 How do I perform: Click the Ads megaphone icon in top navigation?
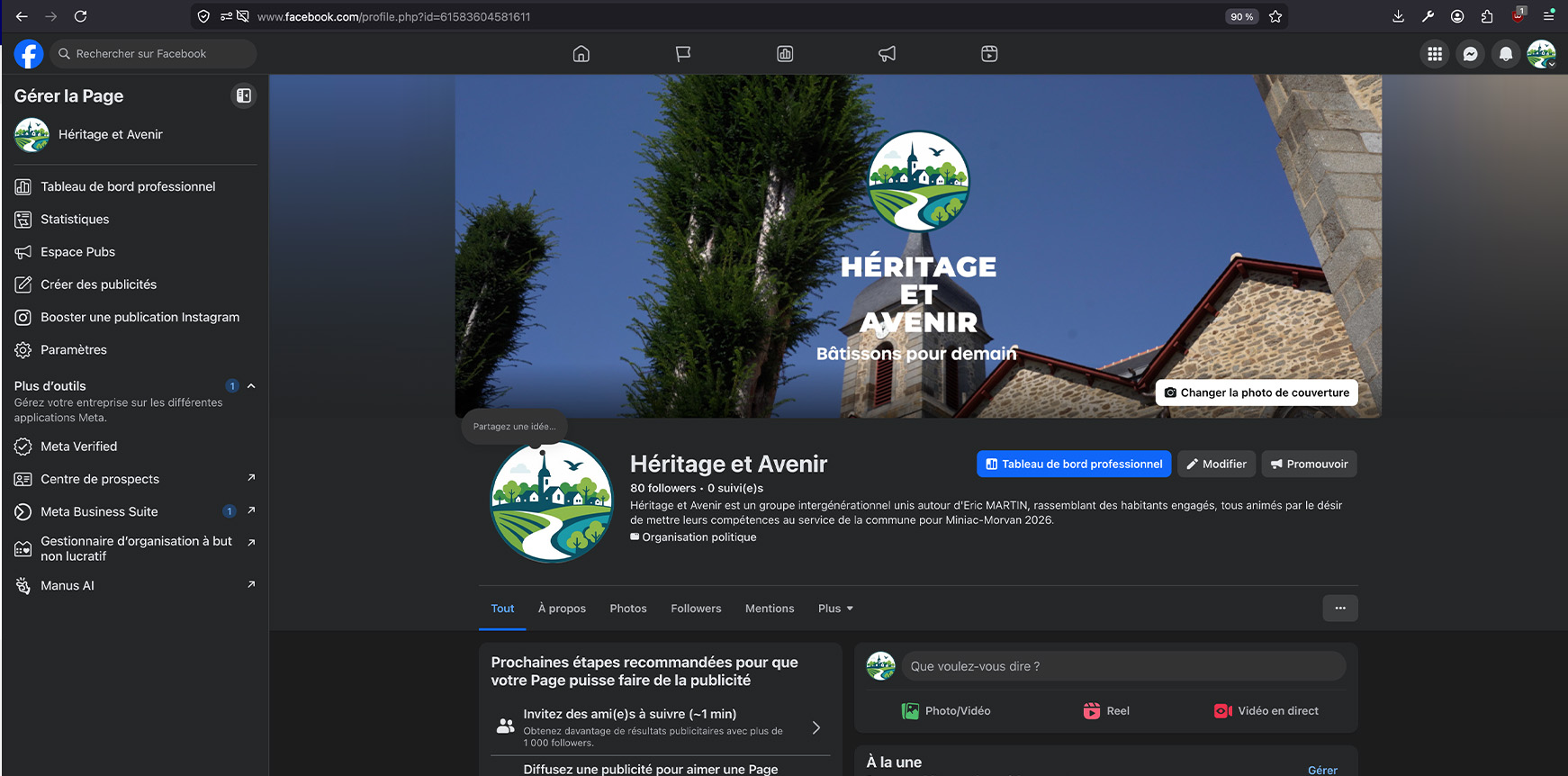pyautogui.click(x=887, y=54)
